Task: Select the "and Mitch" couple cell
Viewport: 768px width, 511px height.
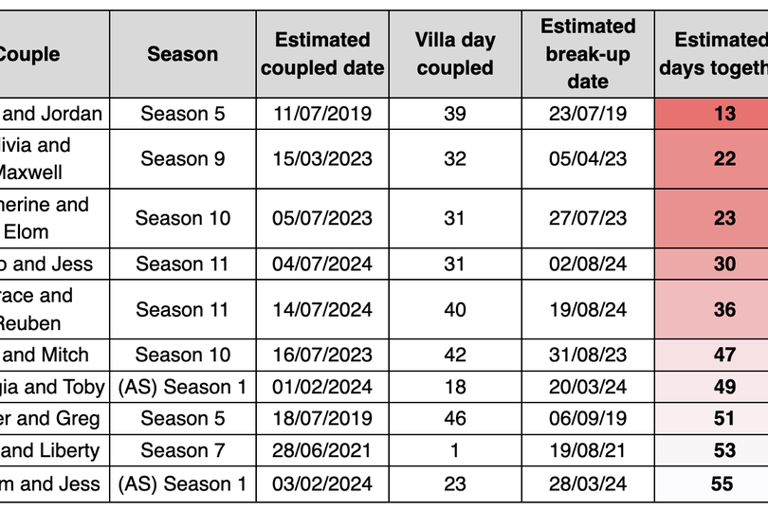Action: 50,354
